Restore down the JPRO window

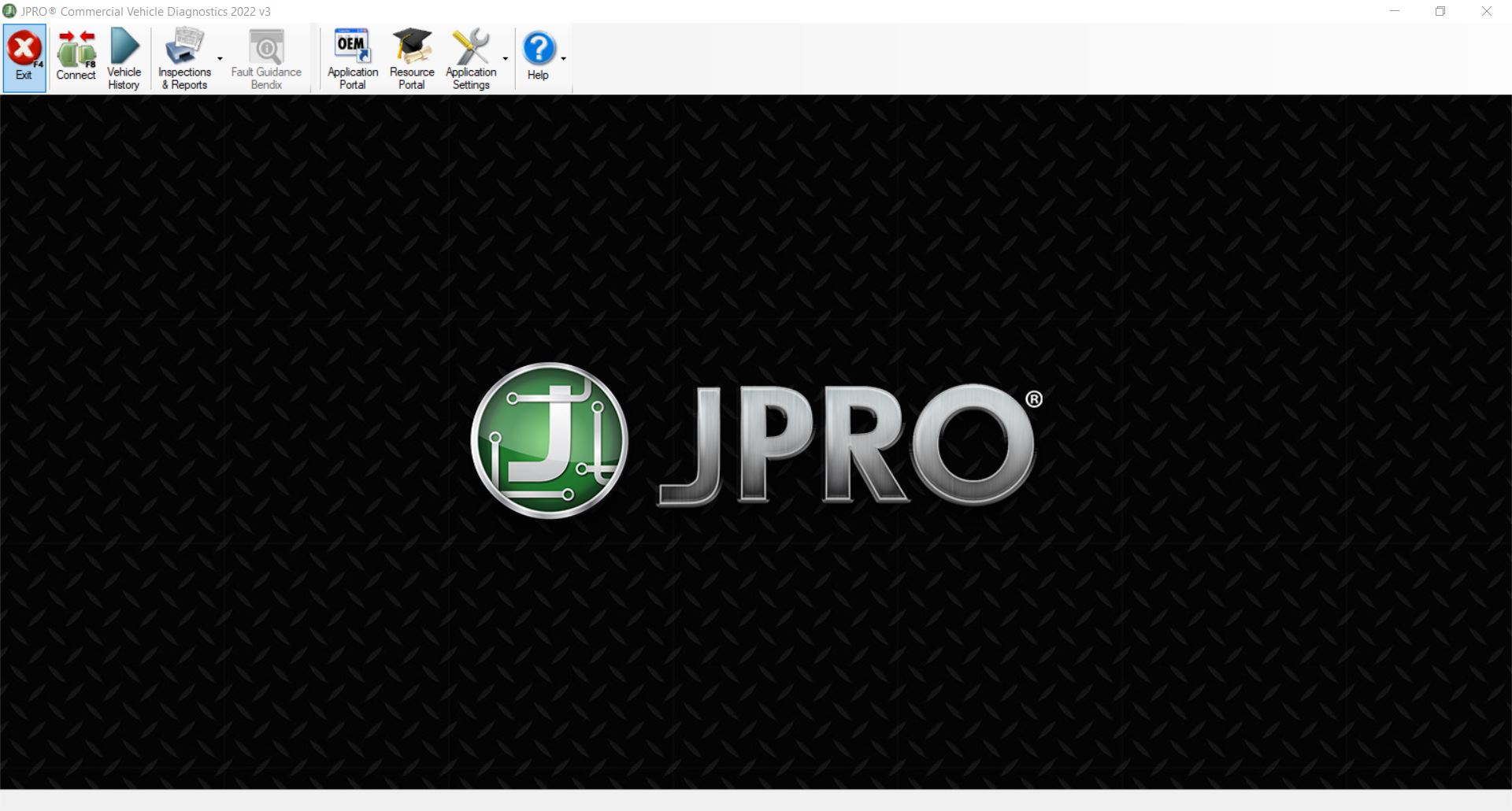point(1440,11)
